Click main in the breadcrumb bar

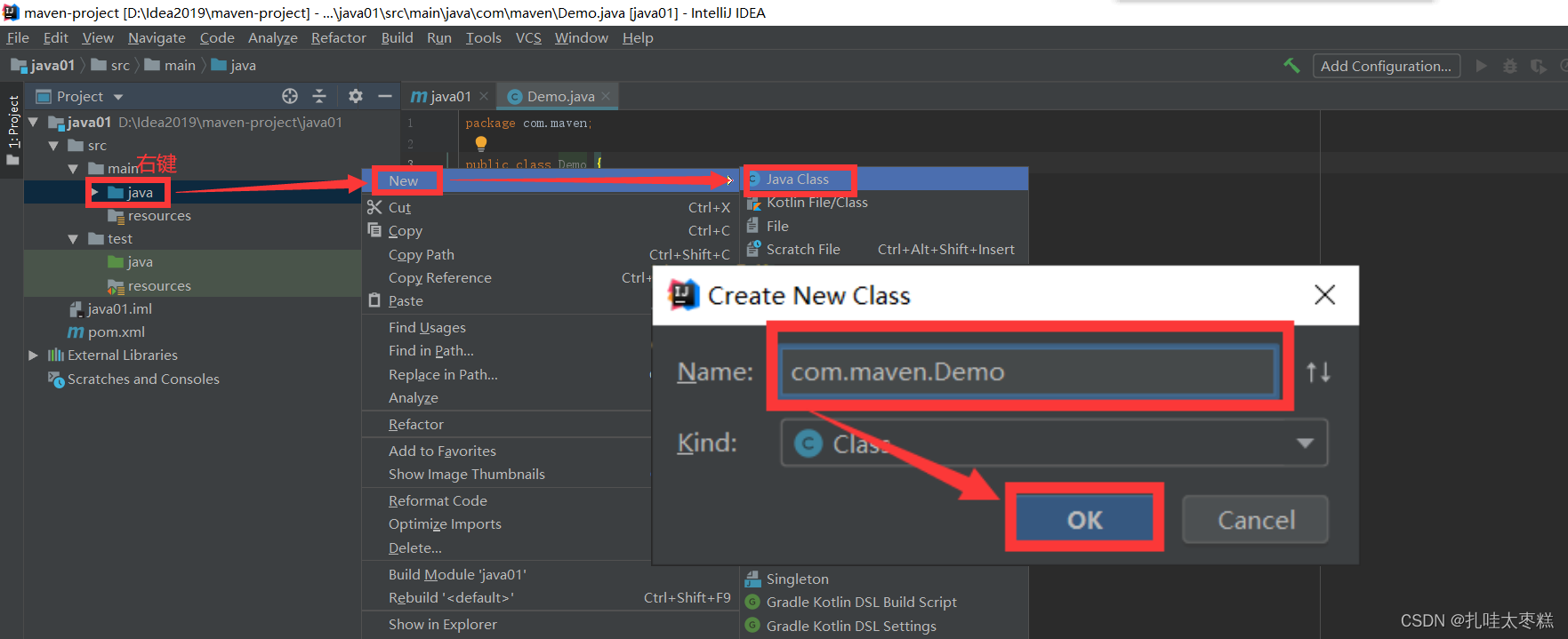click(x=170, y=66)
